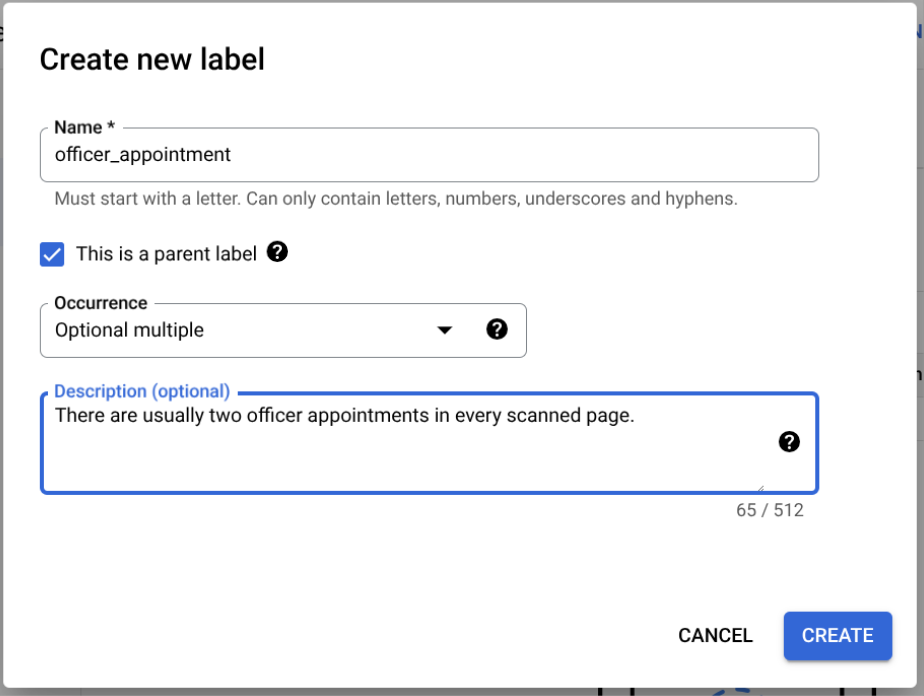Toggle the 'This is a parent label' checkbox
The image size is (924, 696).
52,254
